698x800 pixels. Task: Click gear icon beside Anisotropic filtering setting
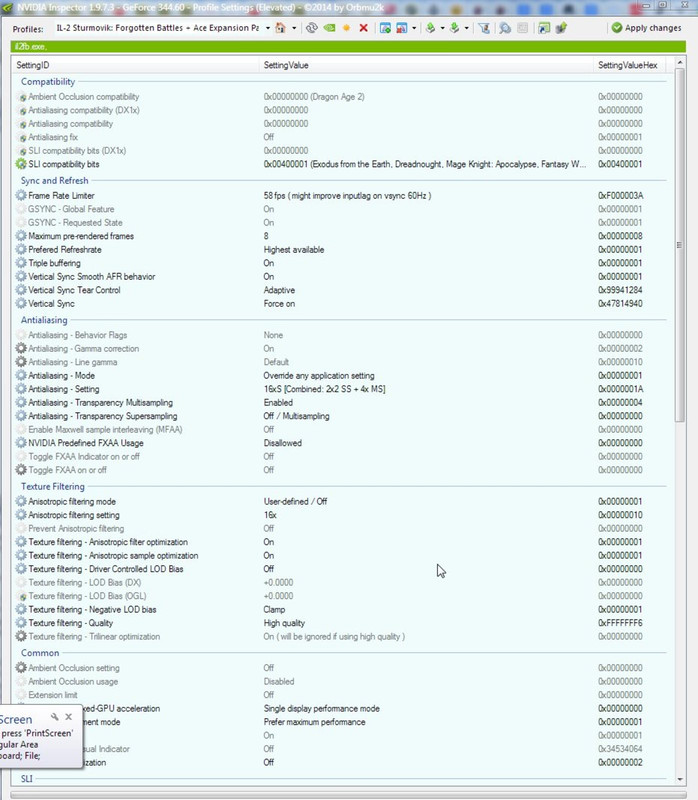point(21,515)
